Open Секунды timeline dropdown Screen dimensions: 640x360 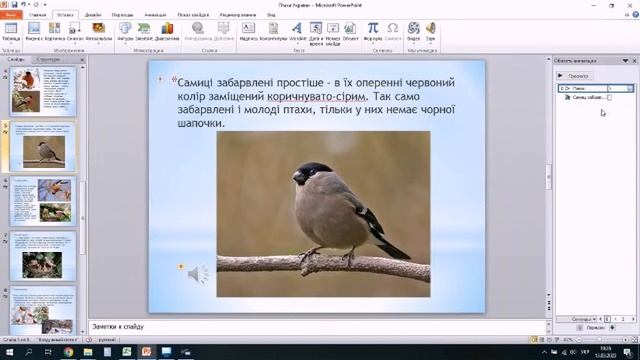pyautogui.click(x=584, y=319)
